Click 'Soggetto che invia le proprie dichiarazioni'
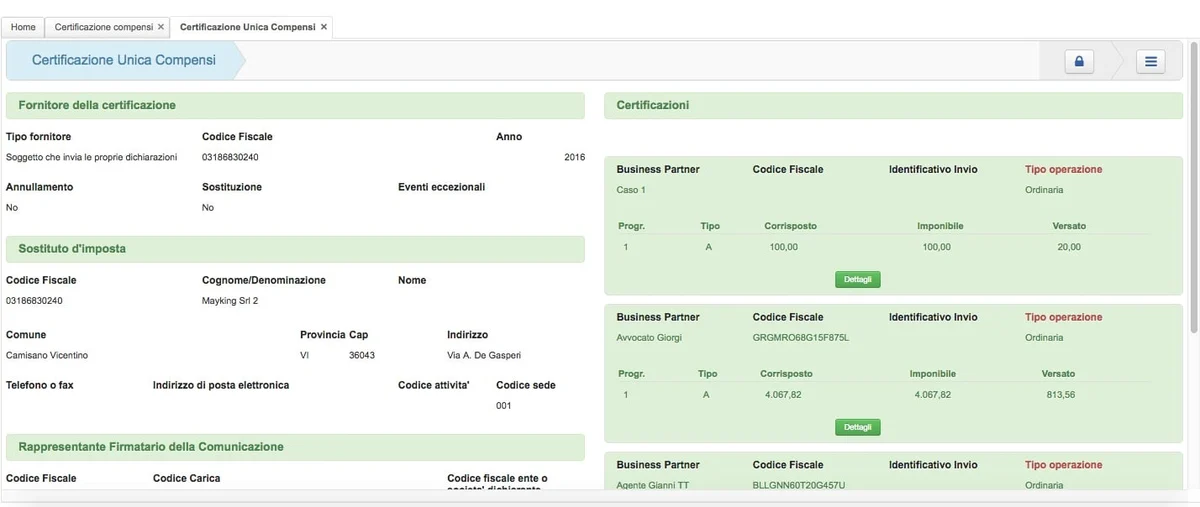Viewport: 1200px width, 507px height. 91,157
